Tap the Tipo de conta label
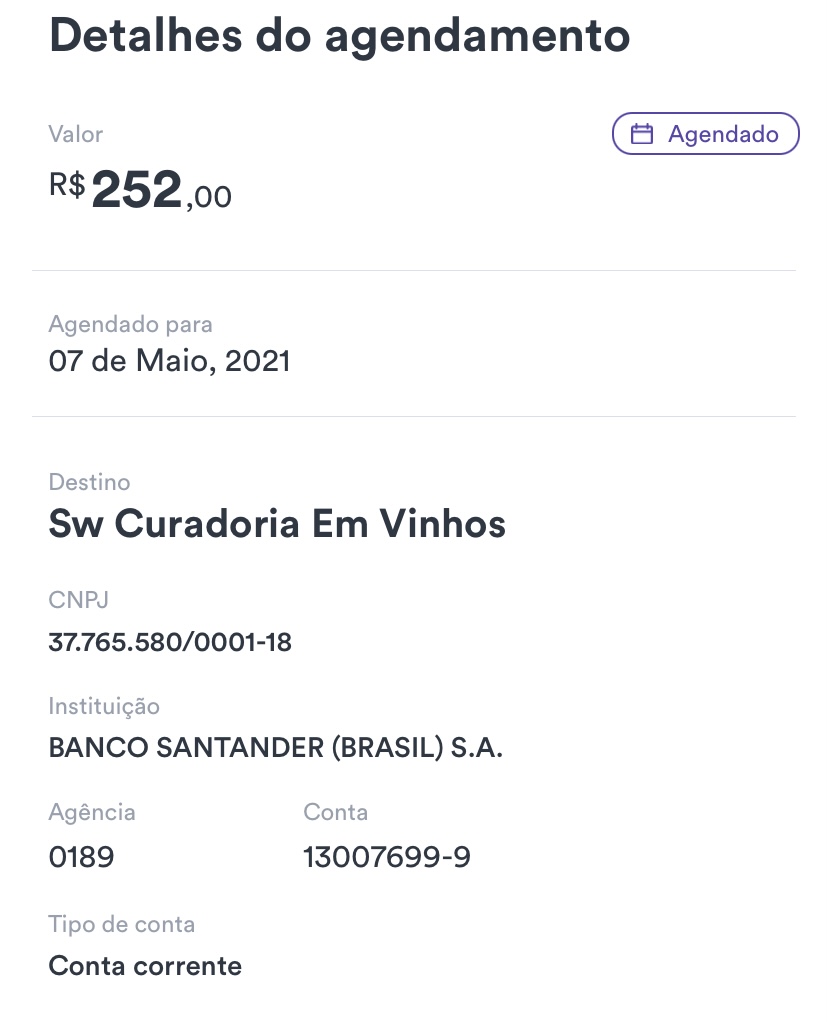The width and height of the screenshot is (827, 1022). click(121, 924)
